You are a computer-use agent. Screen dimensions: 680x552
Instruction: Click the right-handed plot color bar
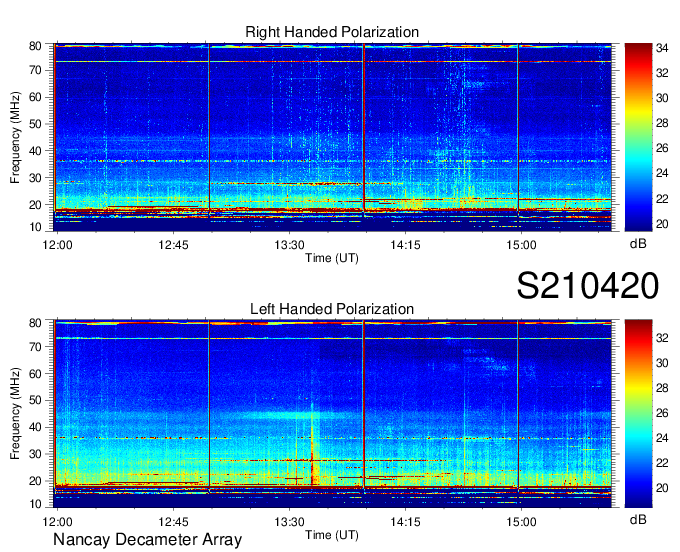(638, 137)
